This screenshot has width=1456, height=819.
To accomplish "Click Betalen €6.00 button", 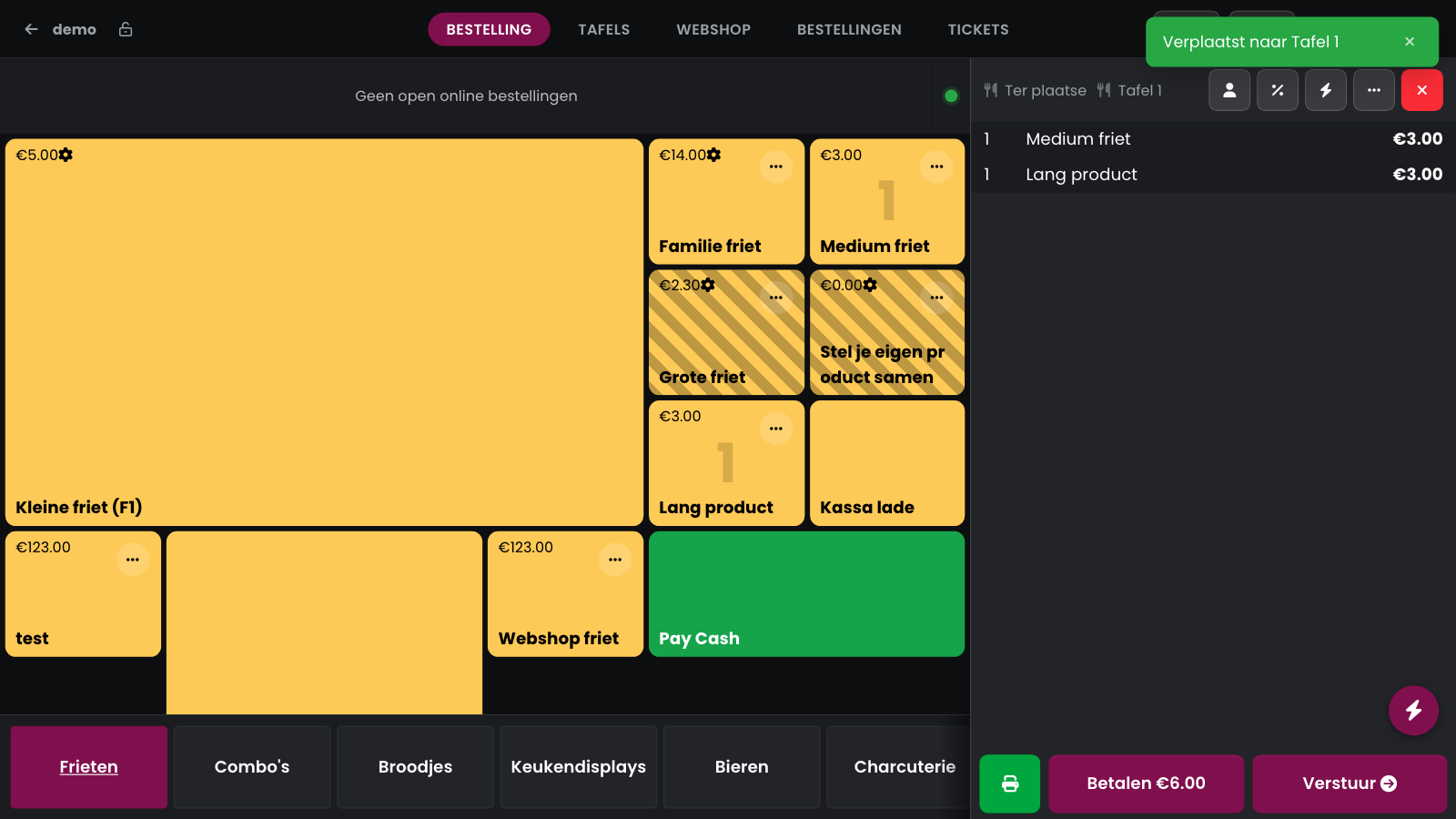I will click(1146, 784).
